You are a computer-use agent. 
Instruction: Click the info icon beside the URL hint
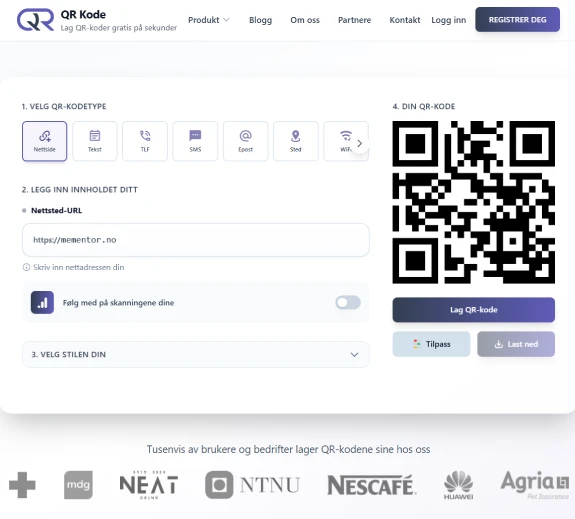[x=26, y=267]
